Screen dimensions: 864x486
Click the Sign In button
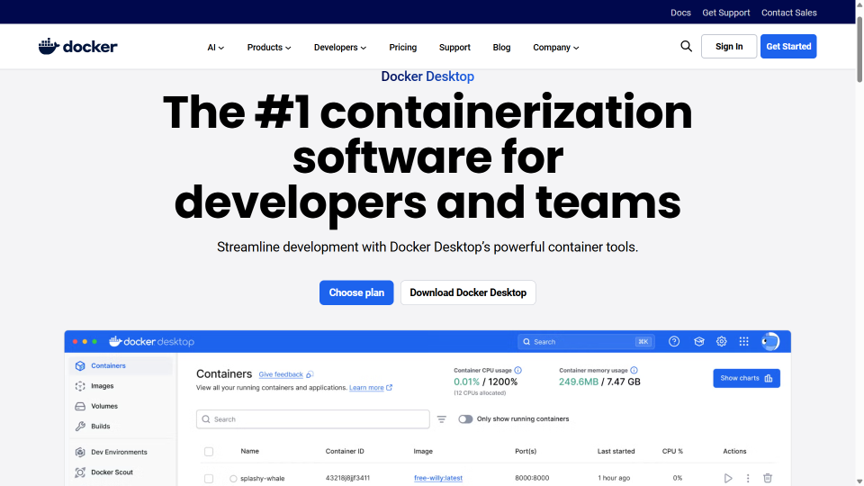[x=729, y=46]
